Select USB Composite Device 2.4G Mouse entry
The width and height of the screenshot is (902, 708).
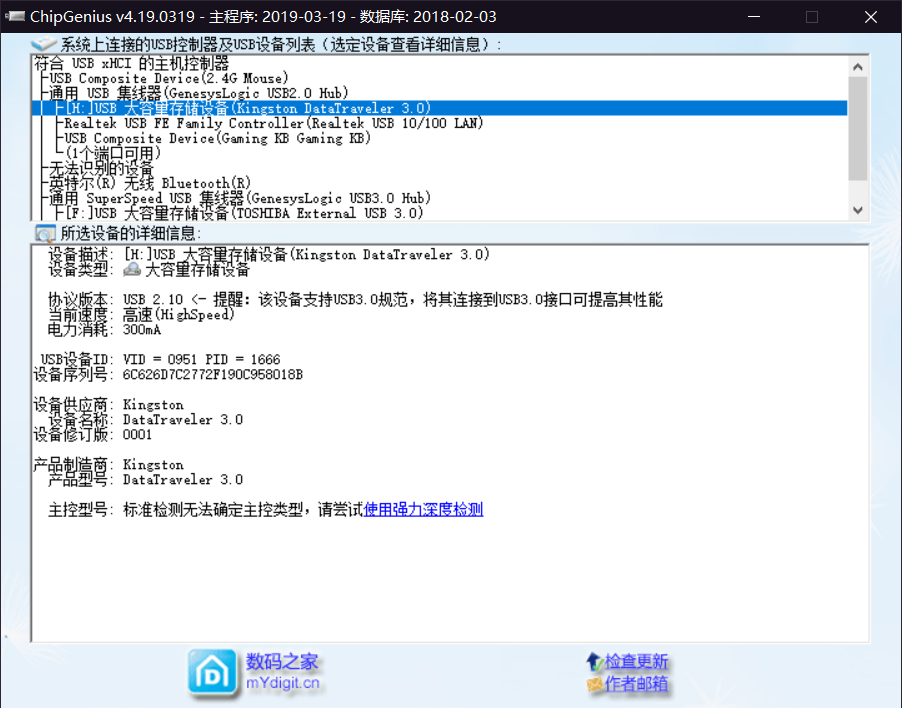(169, 78)
